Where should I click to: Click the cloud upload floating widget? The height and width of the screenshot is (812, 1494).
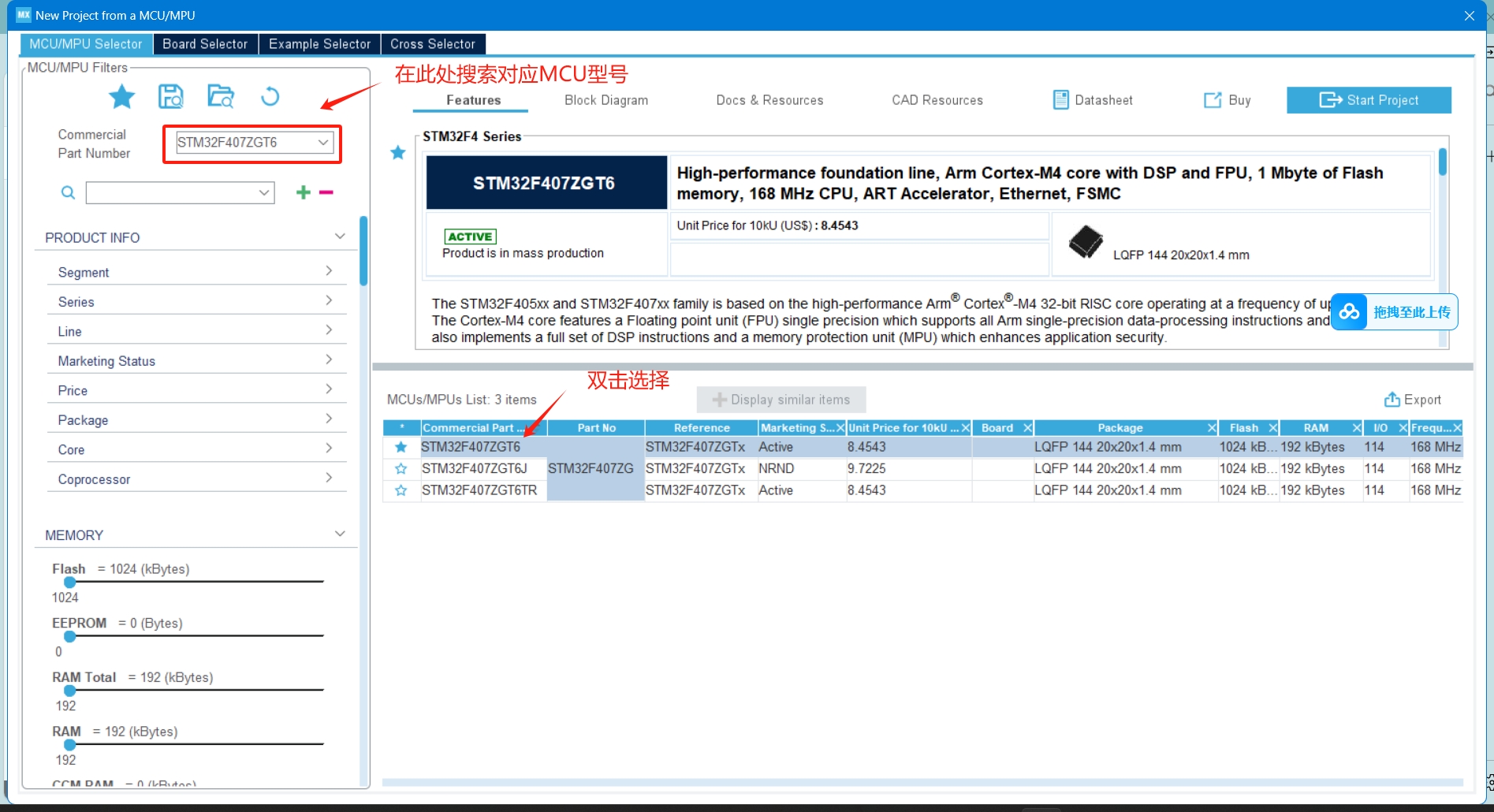click(1394, 312)
